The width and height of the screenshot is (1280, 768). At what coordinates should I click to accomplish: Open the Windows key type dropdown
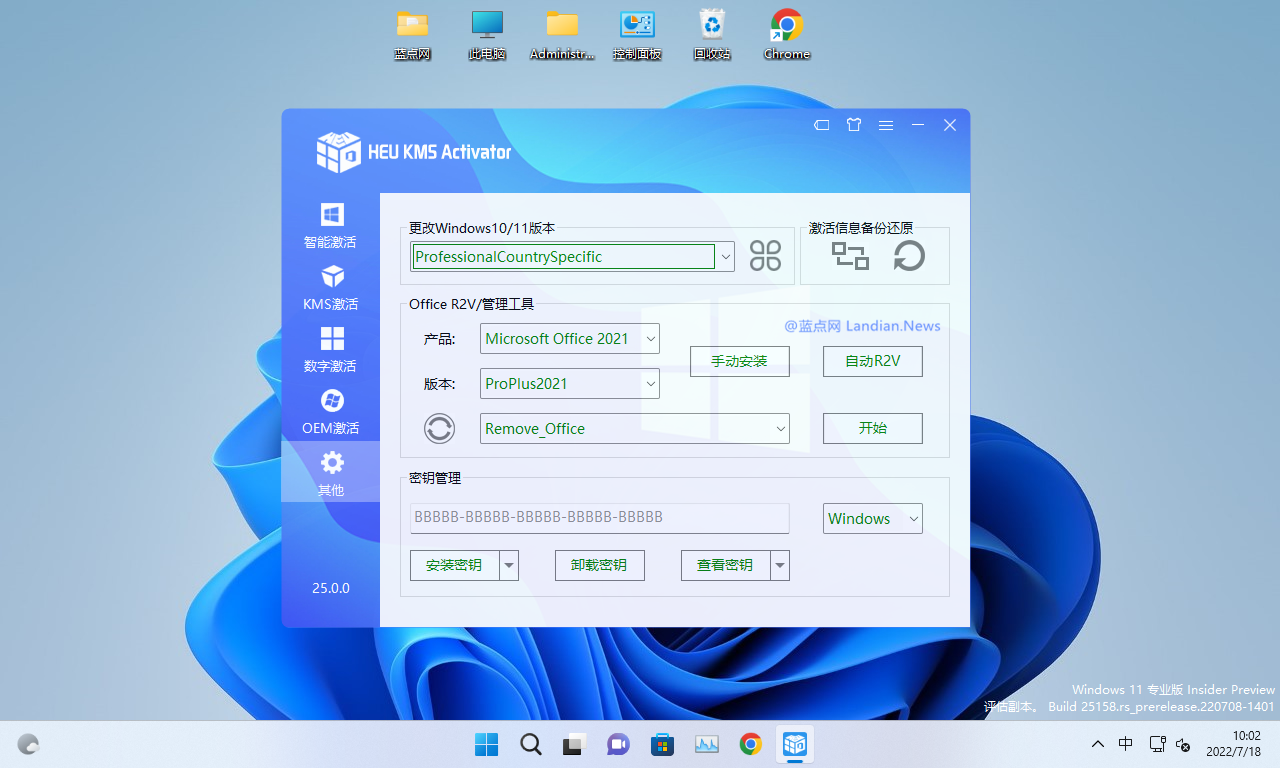coord(912,518)
